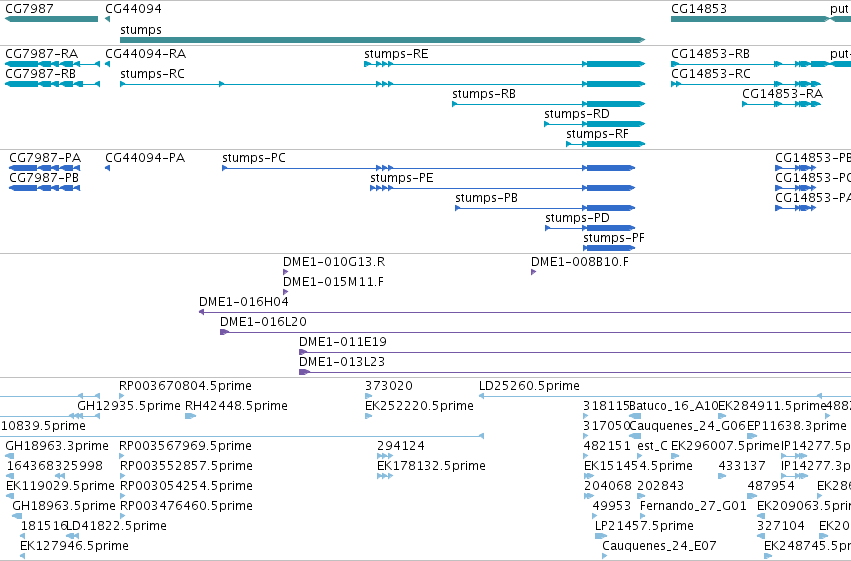Click the DME1-015M11.F label
This screenshot has height=561, width=851.
pyautogui.click(x=333, y=282)
